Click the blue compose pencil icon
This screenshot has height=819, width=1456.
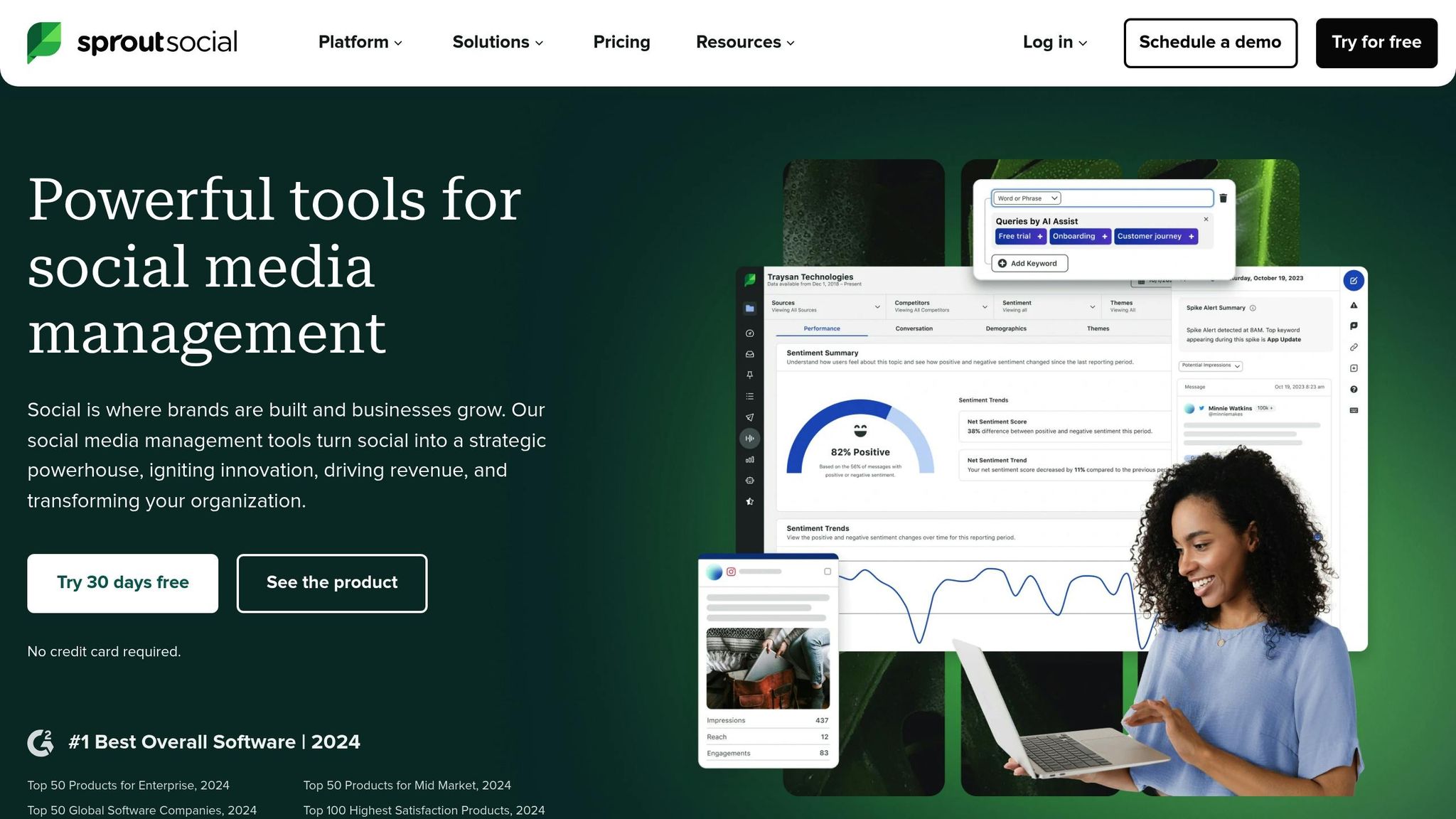(x=1353, y=281)
